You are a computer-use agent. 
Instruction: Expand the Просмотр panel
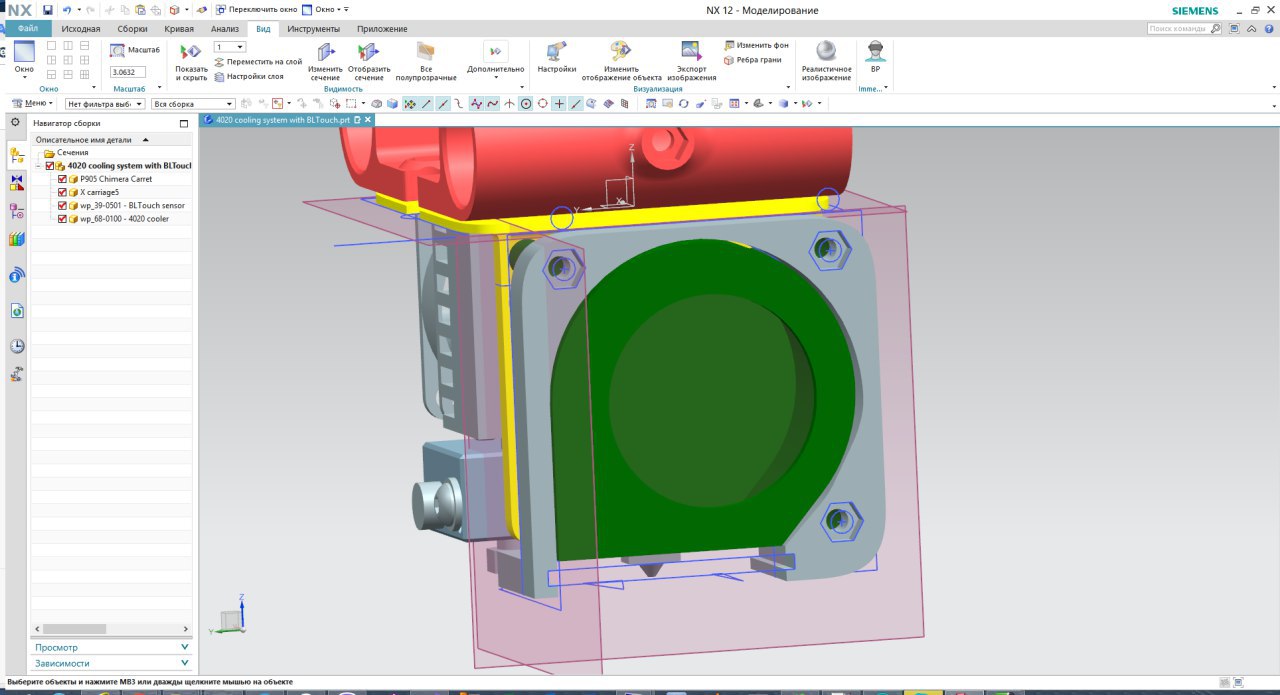click(x=112, y=647)
